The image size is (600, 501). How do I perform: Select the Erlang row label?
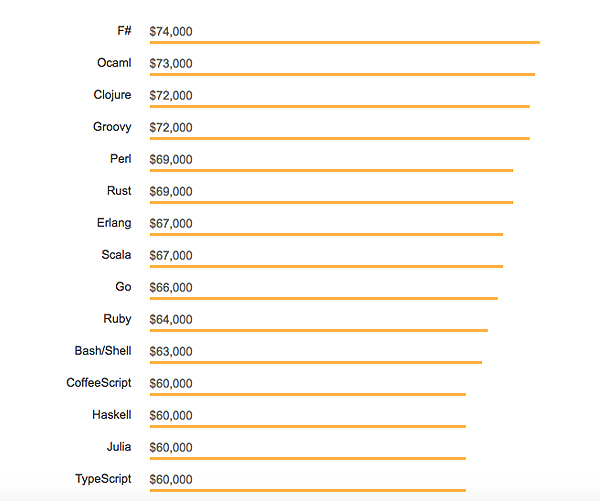(x=114, y=223)
